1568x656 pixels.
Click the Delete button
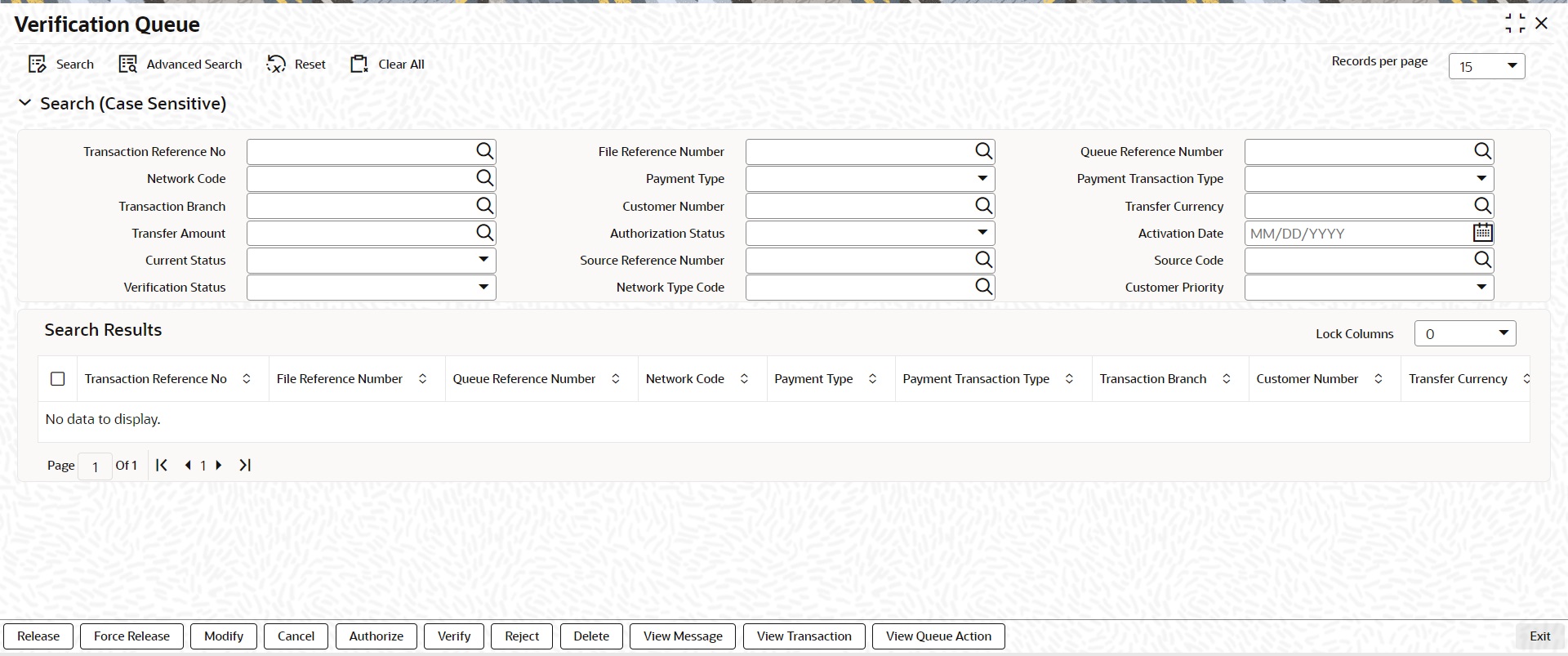(591, 636)
